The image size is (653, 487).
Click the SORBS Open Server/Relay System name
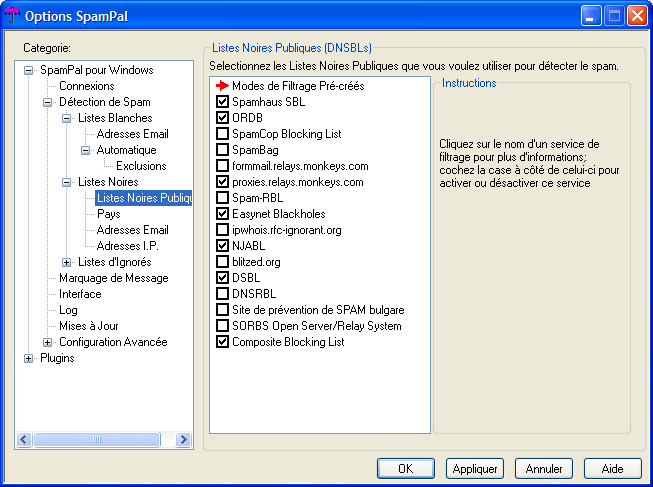point(317,326)
